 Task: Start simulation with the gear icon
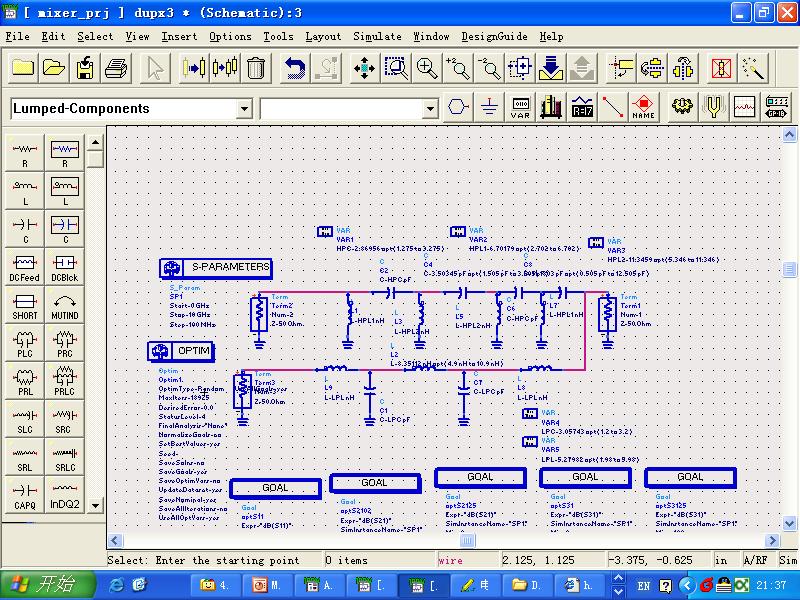tap(682, 107)
